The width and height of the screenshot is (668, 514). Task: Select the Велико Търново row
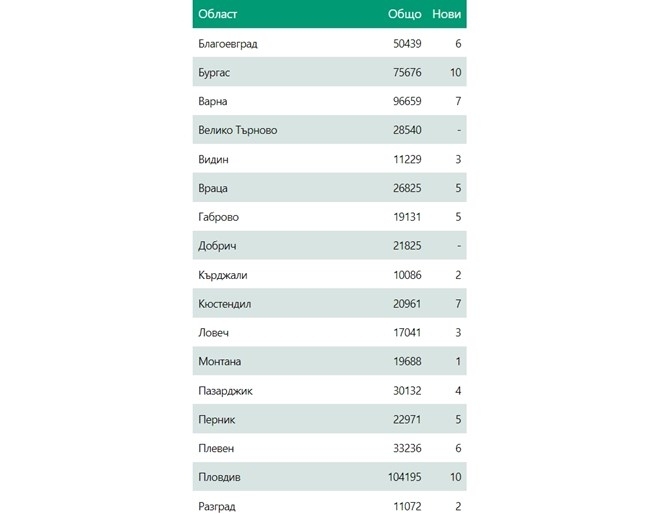(x=238, y=131)
